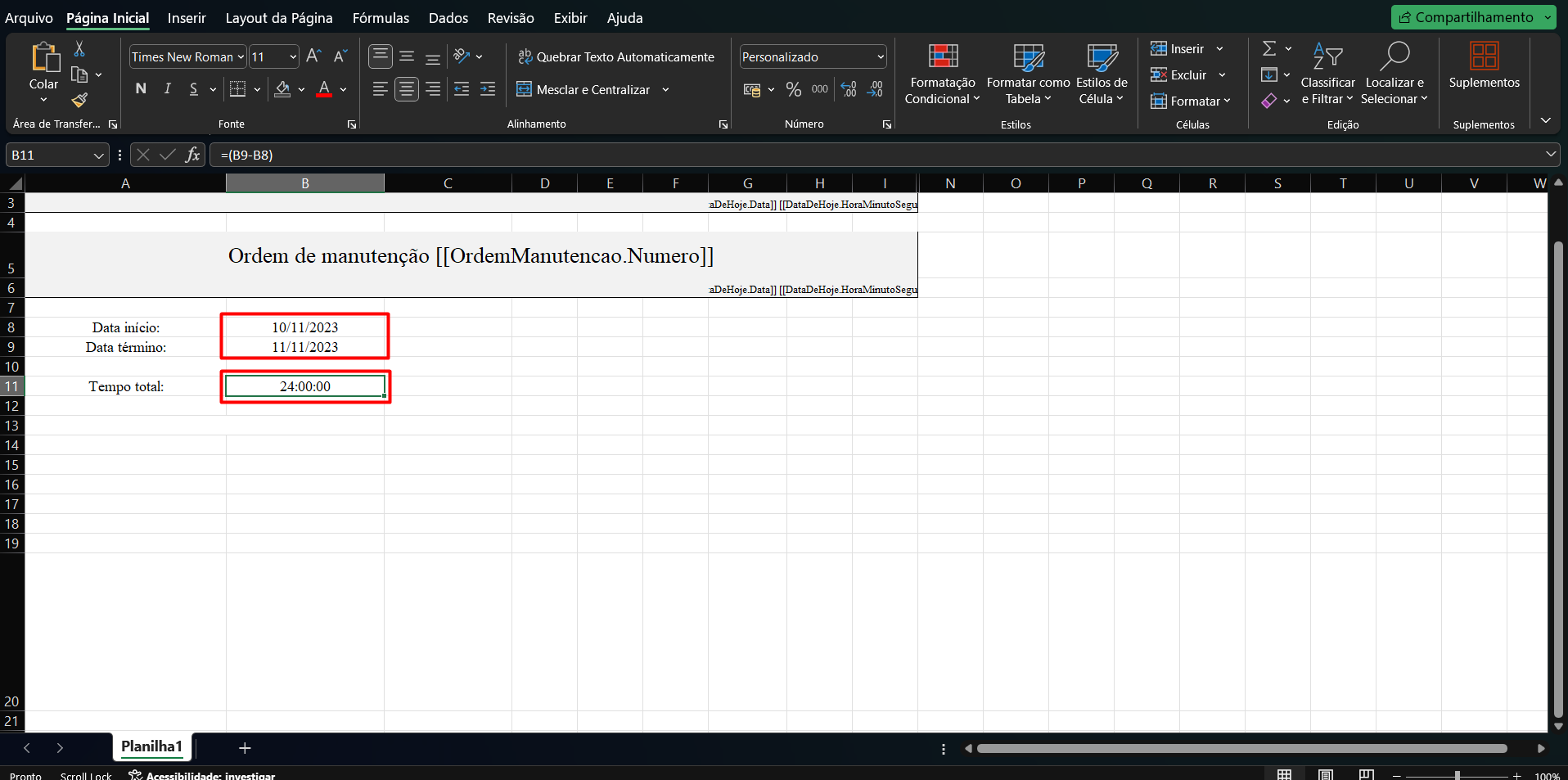Open Formatação Condicional menu

point(942,75)
